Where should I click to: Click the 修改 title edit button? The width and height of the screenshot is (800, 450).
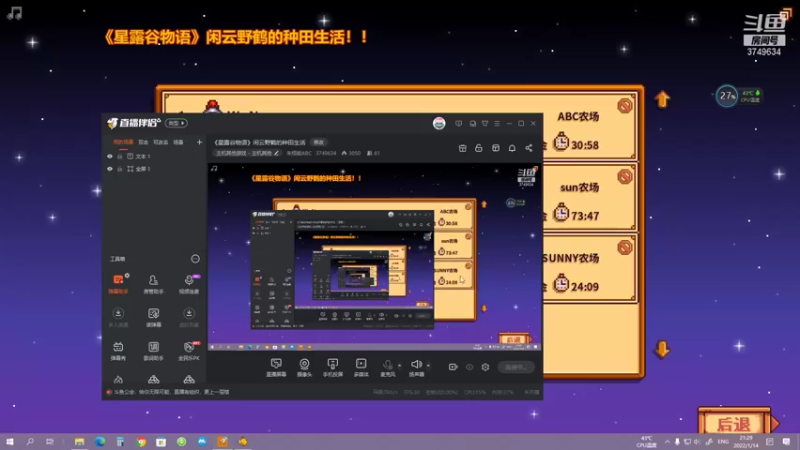pyautogui.click(x=319, y=142)
